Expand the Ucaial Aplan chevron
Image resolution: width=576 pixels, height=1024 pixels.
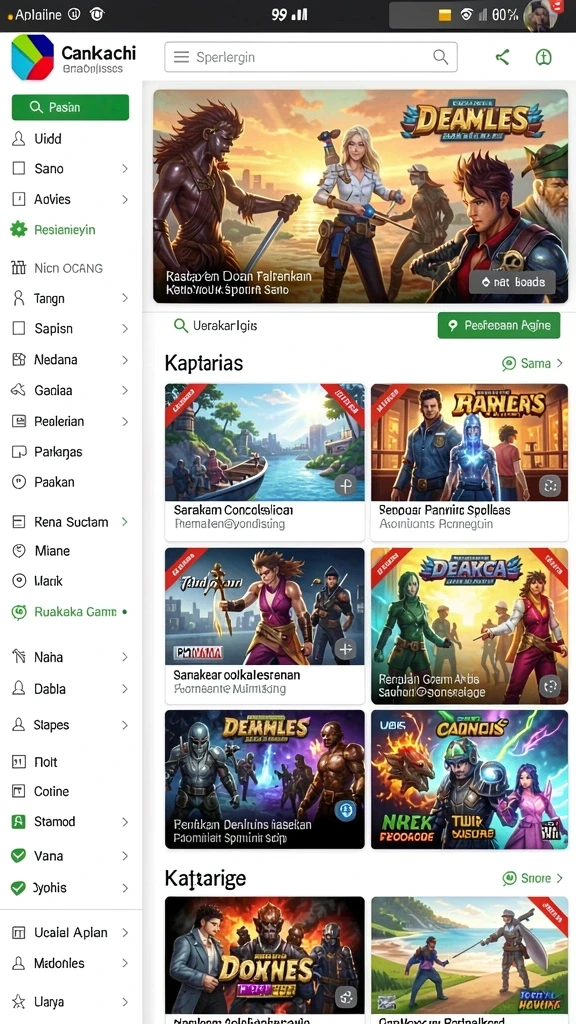[125, 933]
